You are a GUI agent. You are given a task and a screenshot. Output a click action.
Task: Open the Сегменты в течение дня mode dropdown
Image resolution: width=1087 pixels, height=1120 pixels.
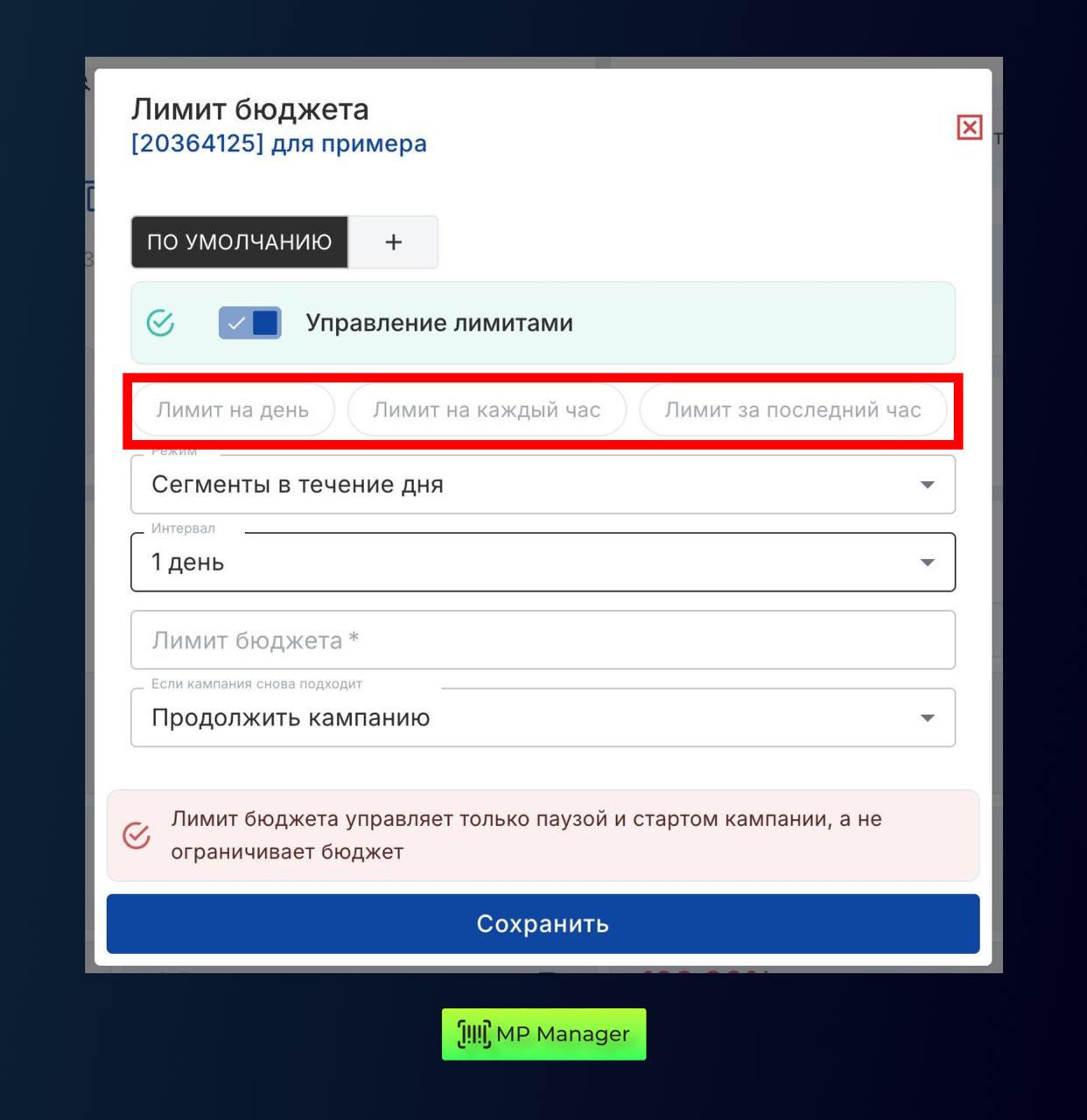coord(543,485)
